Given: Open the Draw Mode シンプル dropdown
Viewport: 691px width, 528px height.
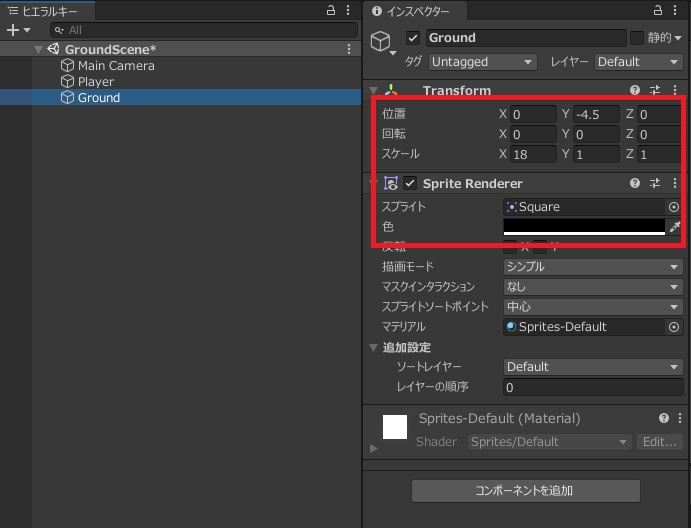Looking at the screenshot, I should [593, 267].
